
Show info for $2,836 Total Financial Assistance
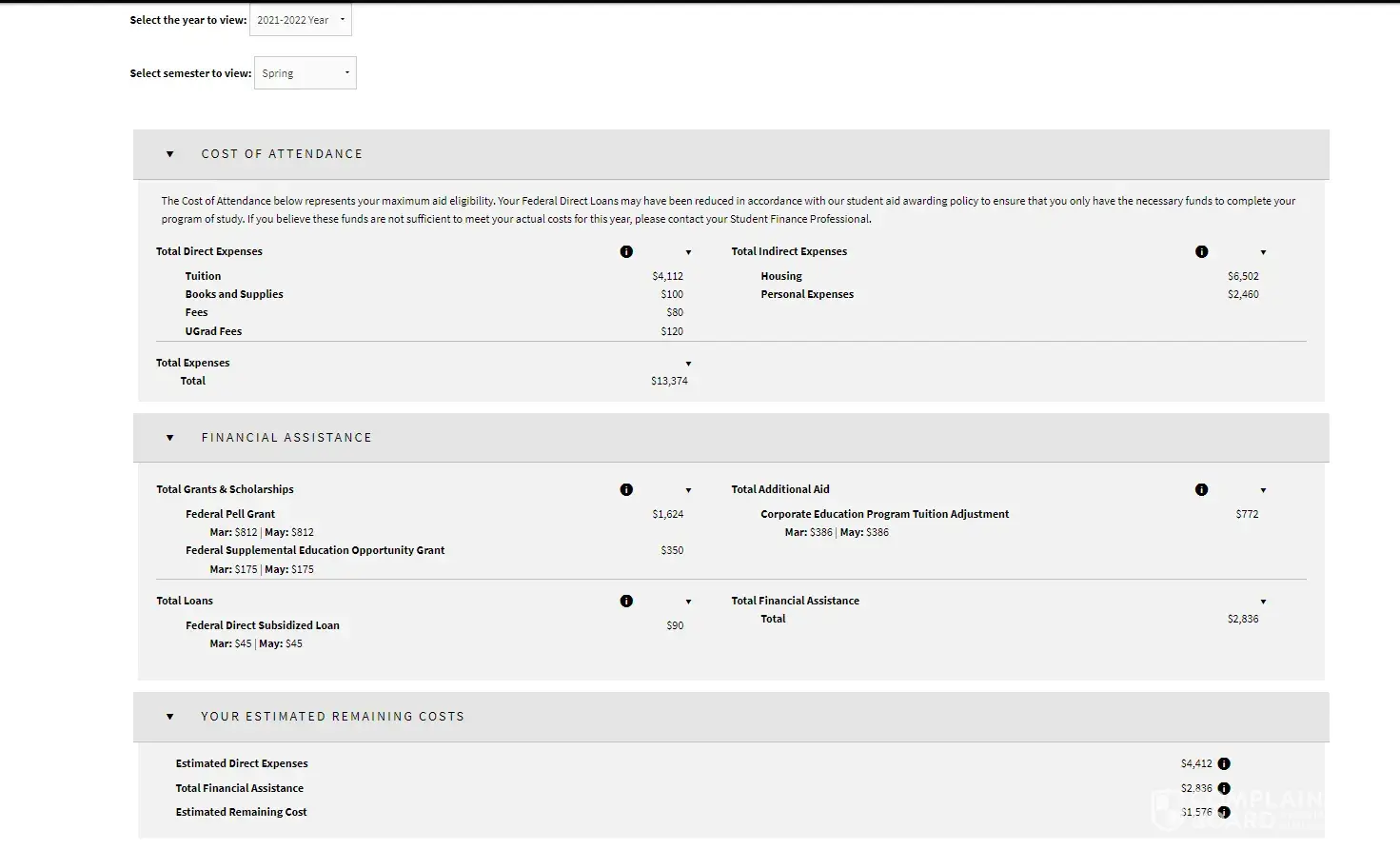coord(1224,788)
